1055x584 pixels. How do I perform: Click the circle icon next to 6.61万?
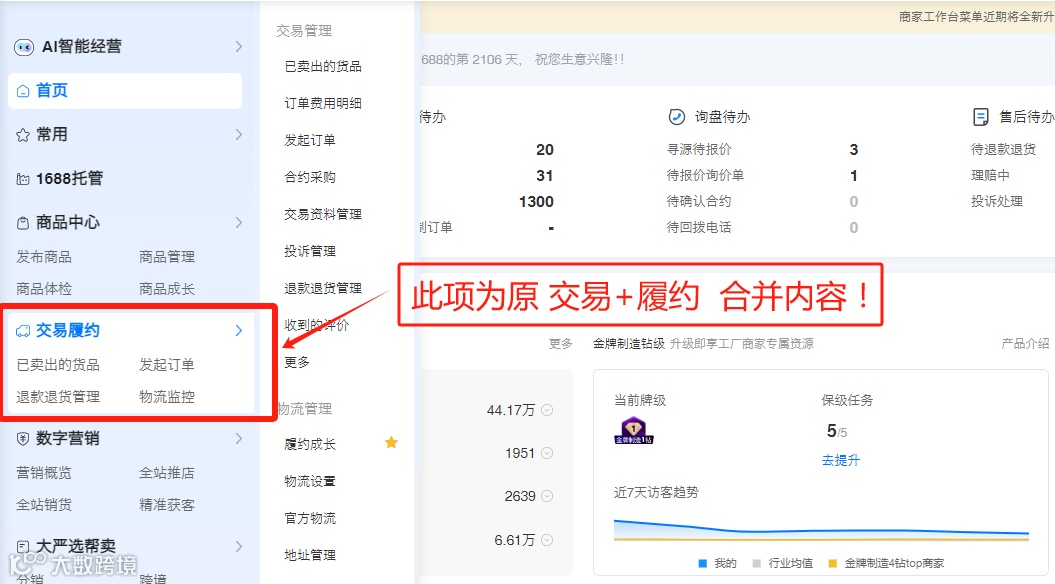[547, 540]
